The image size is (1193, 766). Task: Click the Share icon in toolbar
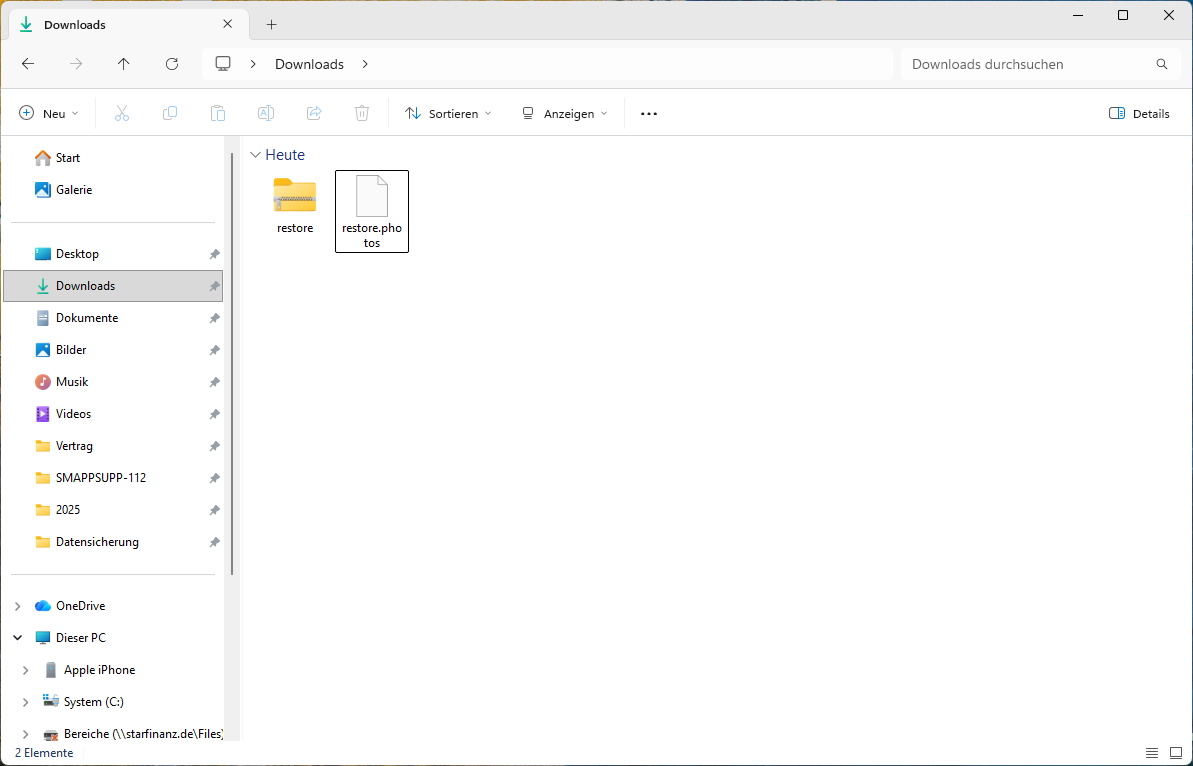313,113
